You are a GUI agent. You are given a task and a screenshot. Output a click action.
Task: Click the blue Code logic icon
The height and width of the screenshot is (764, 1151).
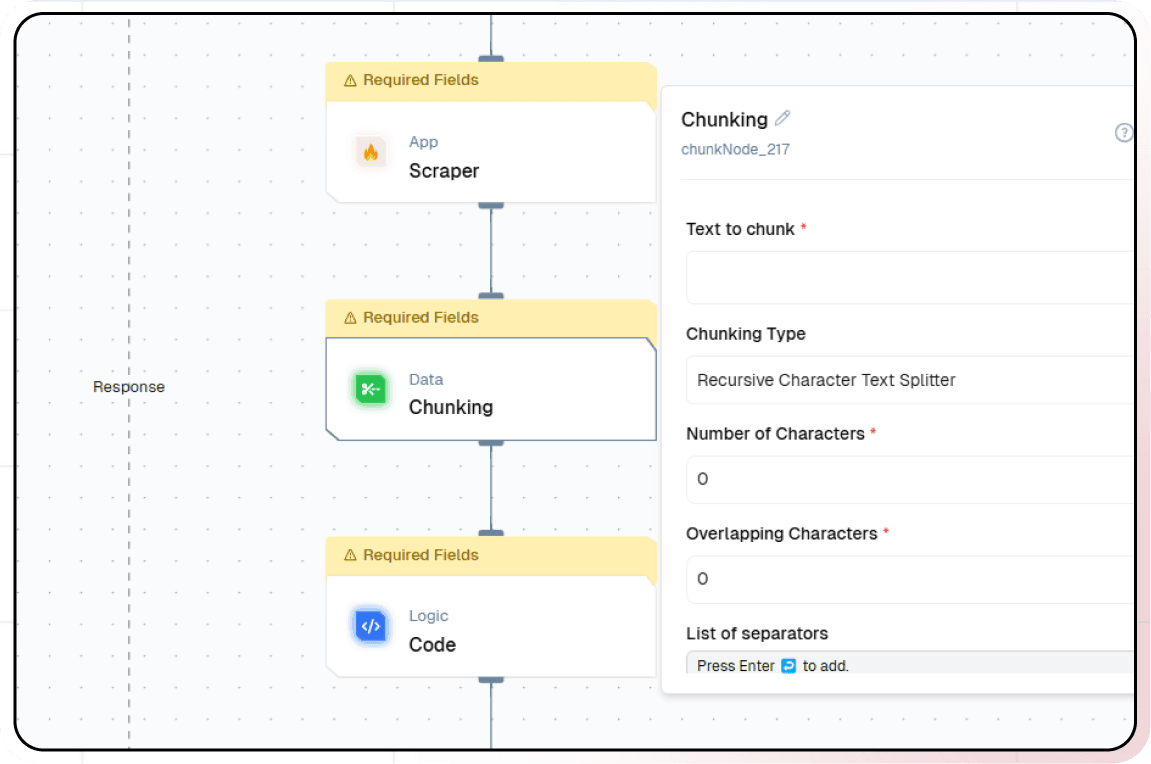pyautogui.click(x=371, y=627)
